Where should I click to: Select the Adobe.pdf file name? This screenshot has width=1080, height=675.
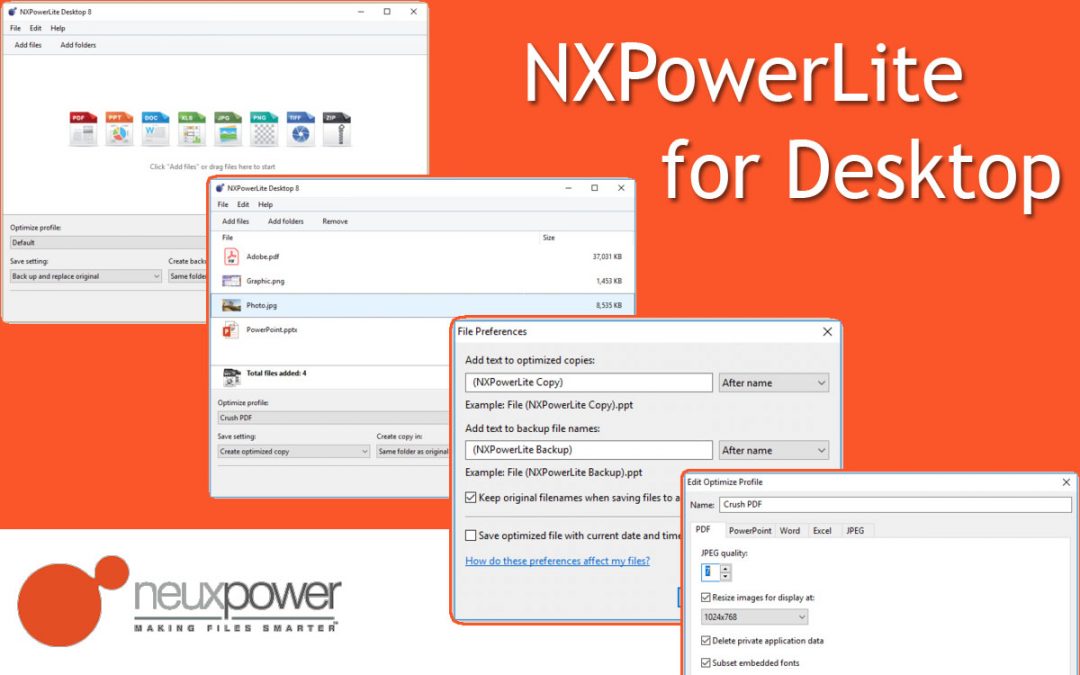(x=262, y=256)
